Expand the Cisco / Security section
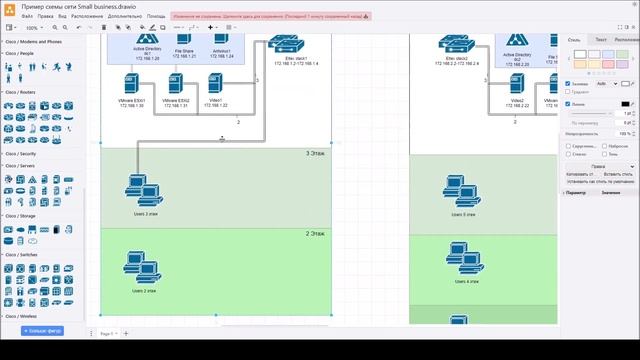 tap(20, 154)
